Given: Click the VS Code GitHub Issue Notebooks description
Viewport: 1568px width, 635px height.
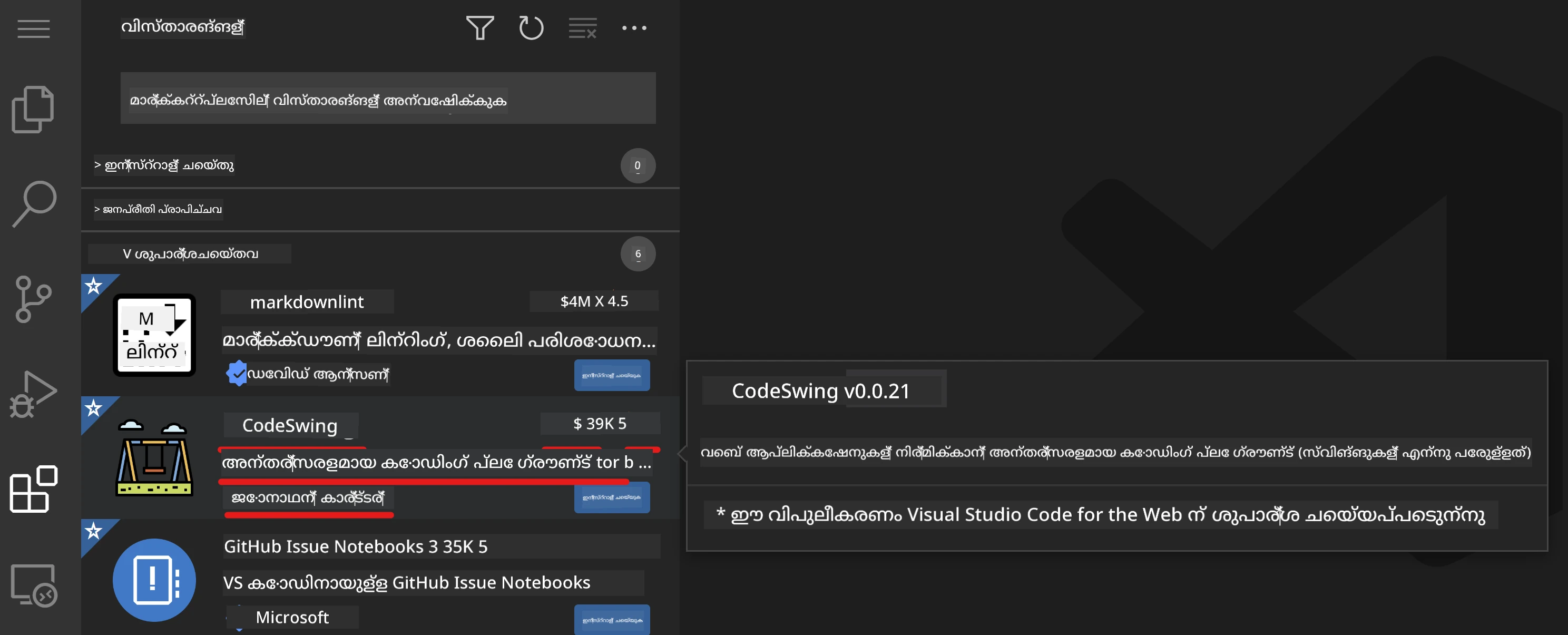Looking at the screenshot, I should (x=407, y=583).
